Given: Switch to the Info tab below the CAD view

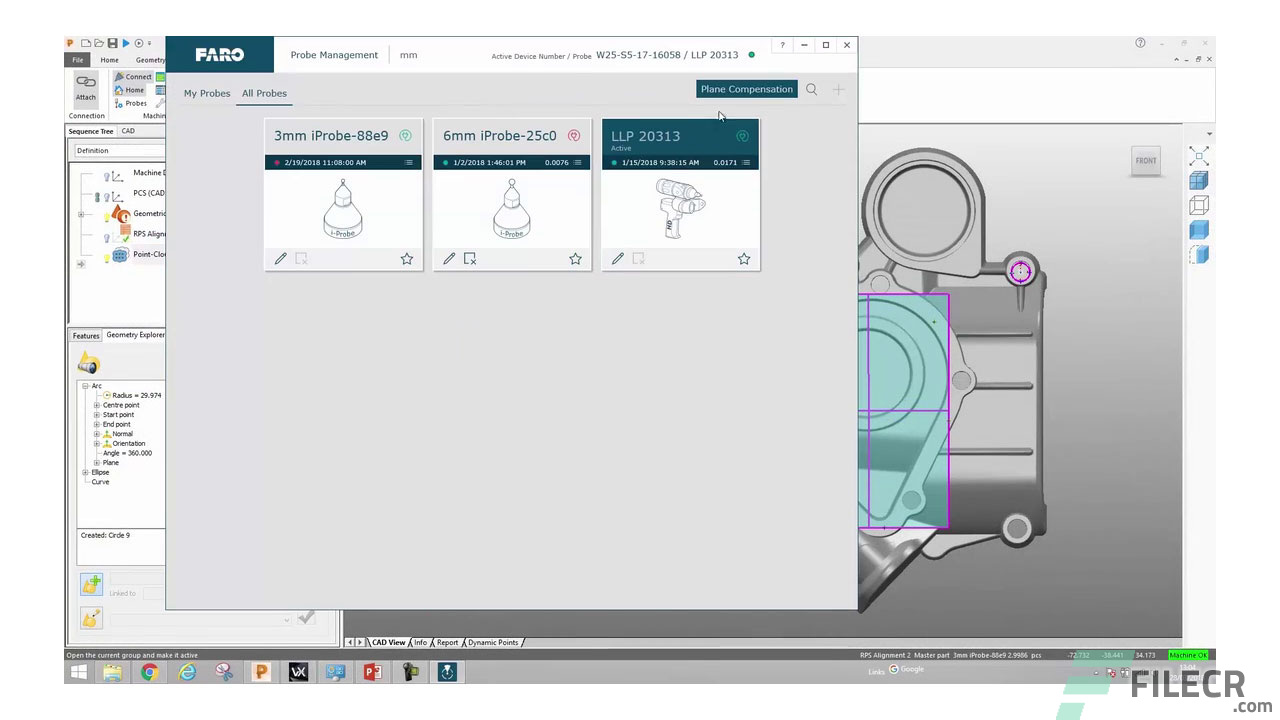Looking at the screenshot, I should (420, 642).
